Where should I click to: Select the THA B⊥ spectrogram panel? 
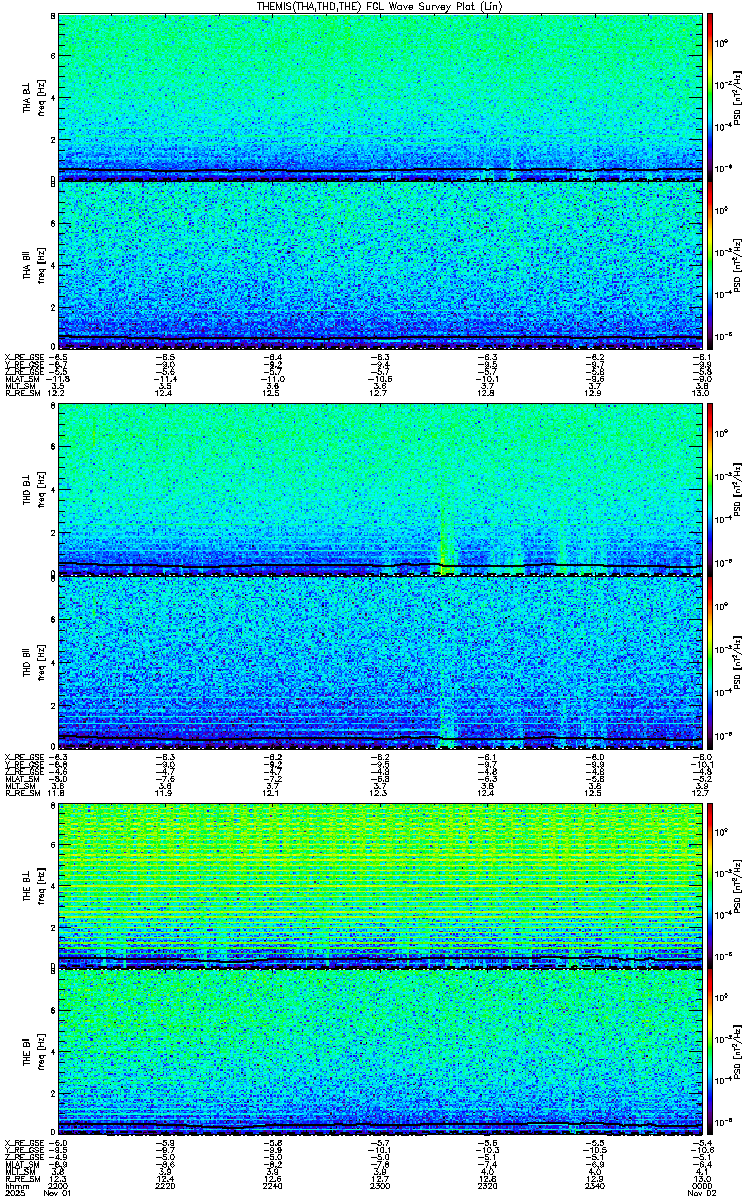[x=379, y=97]
